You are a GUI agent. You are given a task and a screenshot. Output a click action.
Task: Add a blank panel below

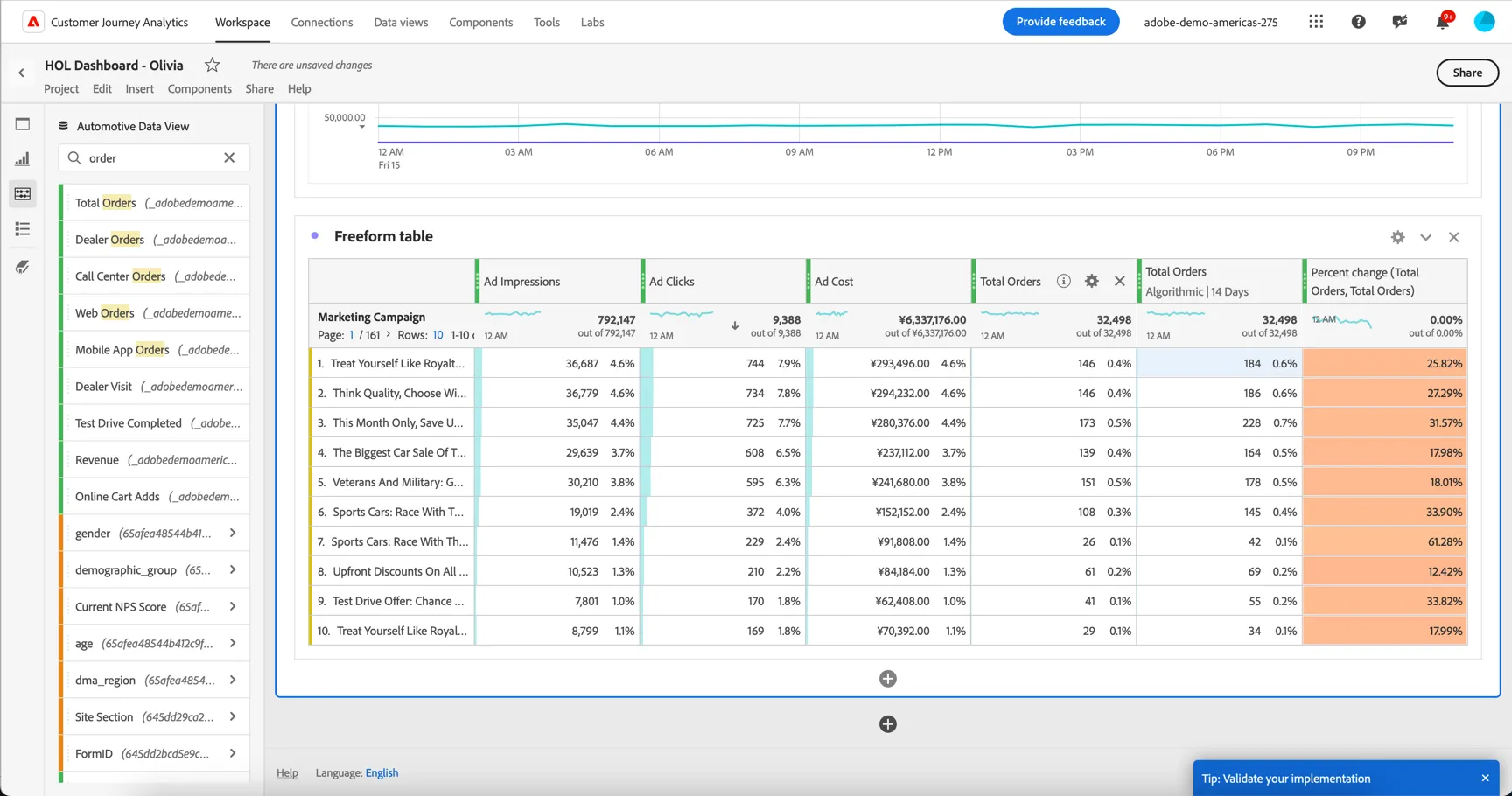coord(888,724)
